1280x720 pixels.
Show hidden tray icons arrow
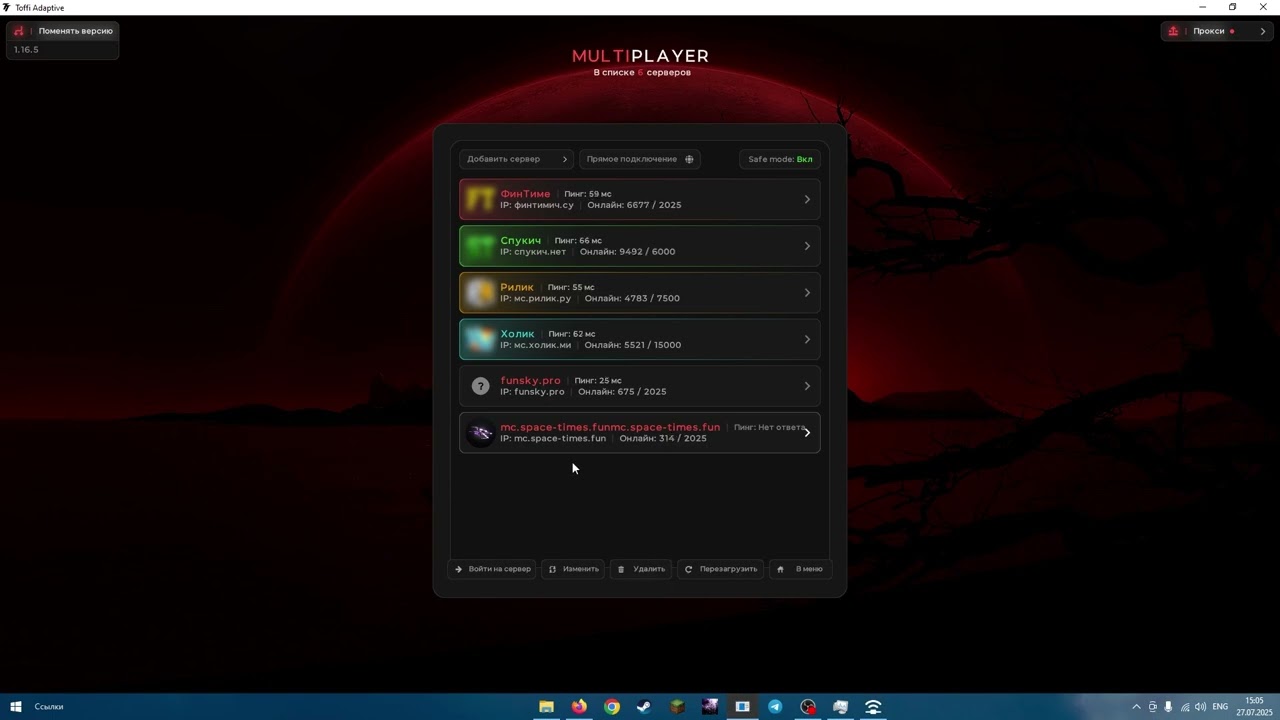tap(1136, 707)
